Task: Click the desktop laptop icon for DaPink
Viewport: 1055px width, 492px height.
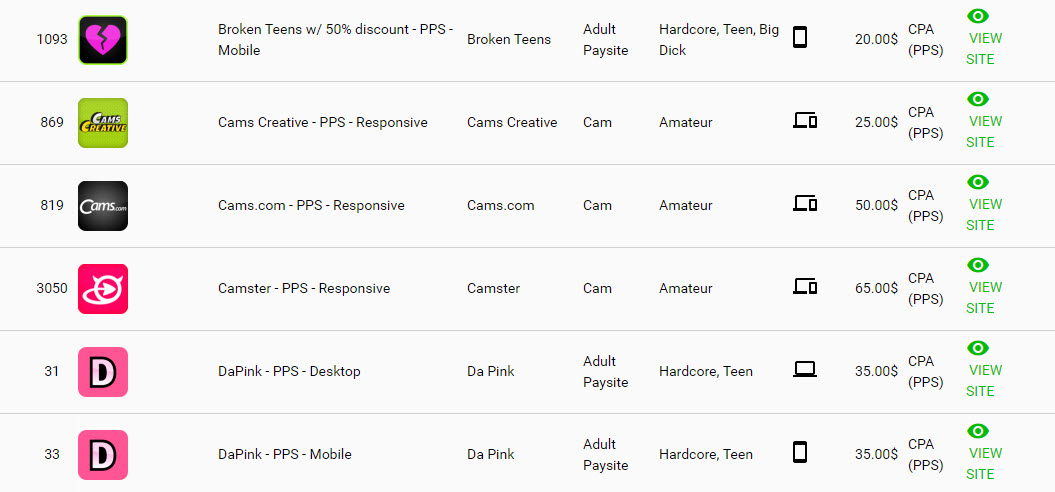Action: (x=805, y=369)
